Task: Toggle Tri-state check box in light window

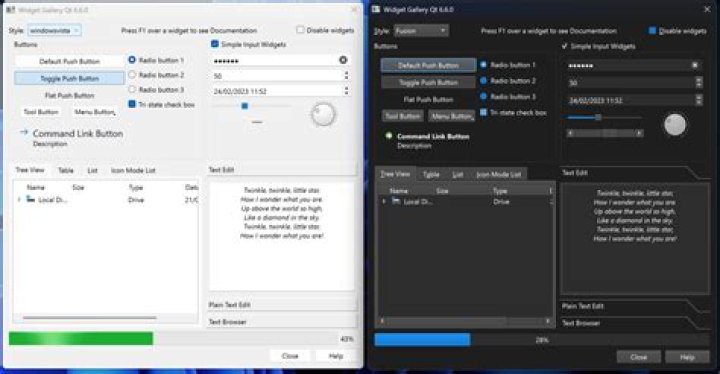Action: 132,104
